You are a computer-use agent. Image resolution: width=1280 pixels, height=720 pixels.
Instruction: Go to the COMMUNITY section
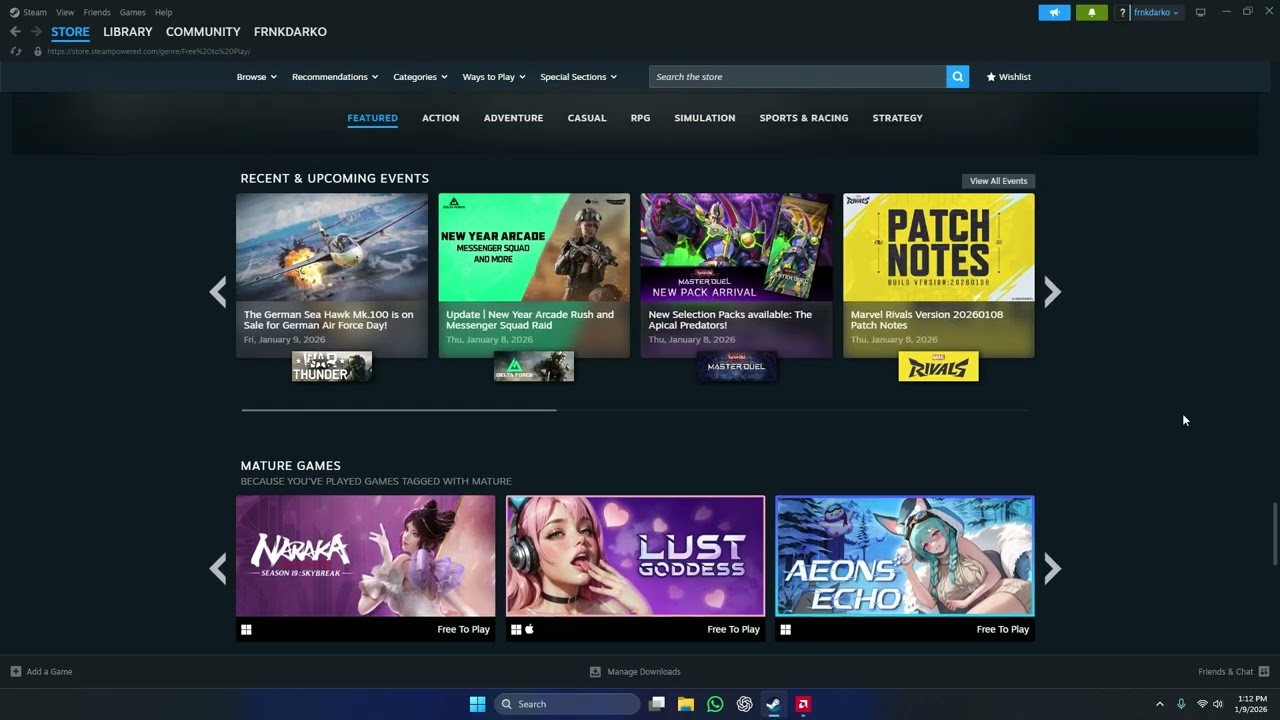[x=203, y=32]
